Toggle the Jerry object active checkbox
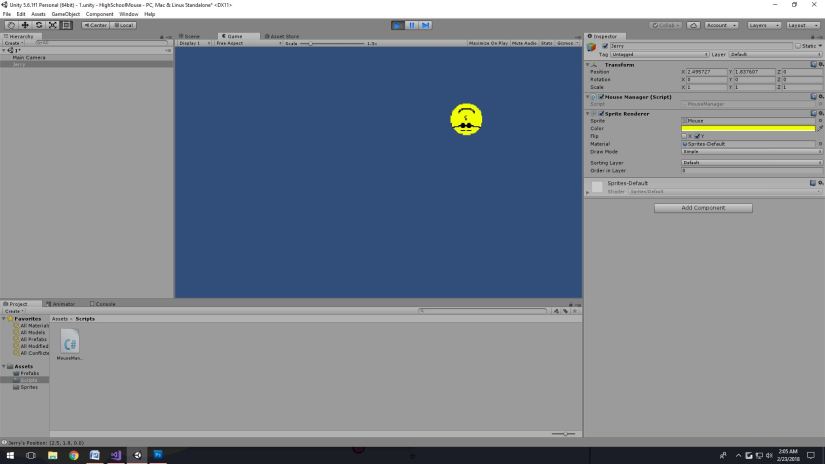Screen dimensions: 825x464 pyautogui.click(x=604, y=46)
